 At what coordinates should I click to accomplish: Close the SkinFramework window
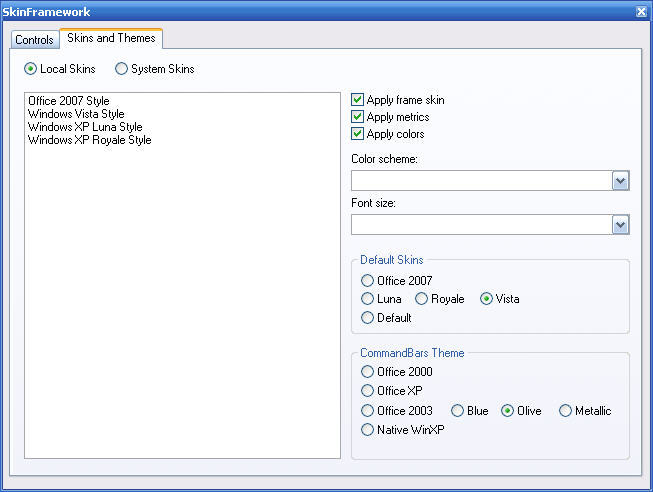pyautogui.click(x=641, y=12)
